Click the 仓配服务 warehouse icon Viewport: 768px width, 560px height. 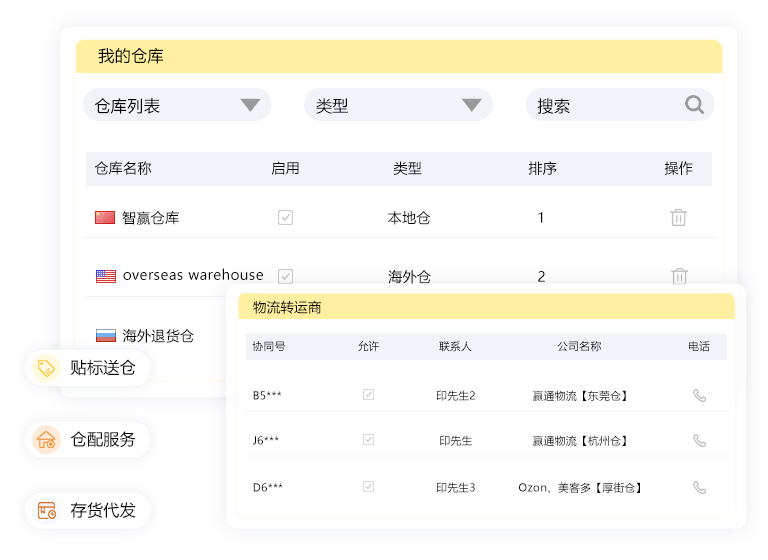46,439
